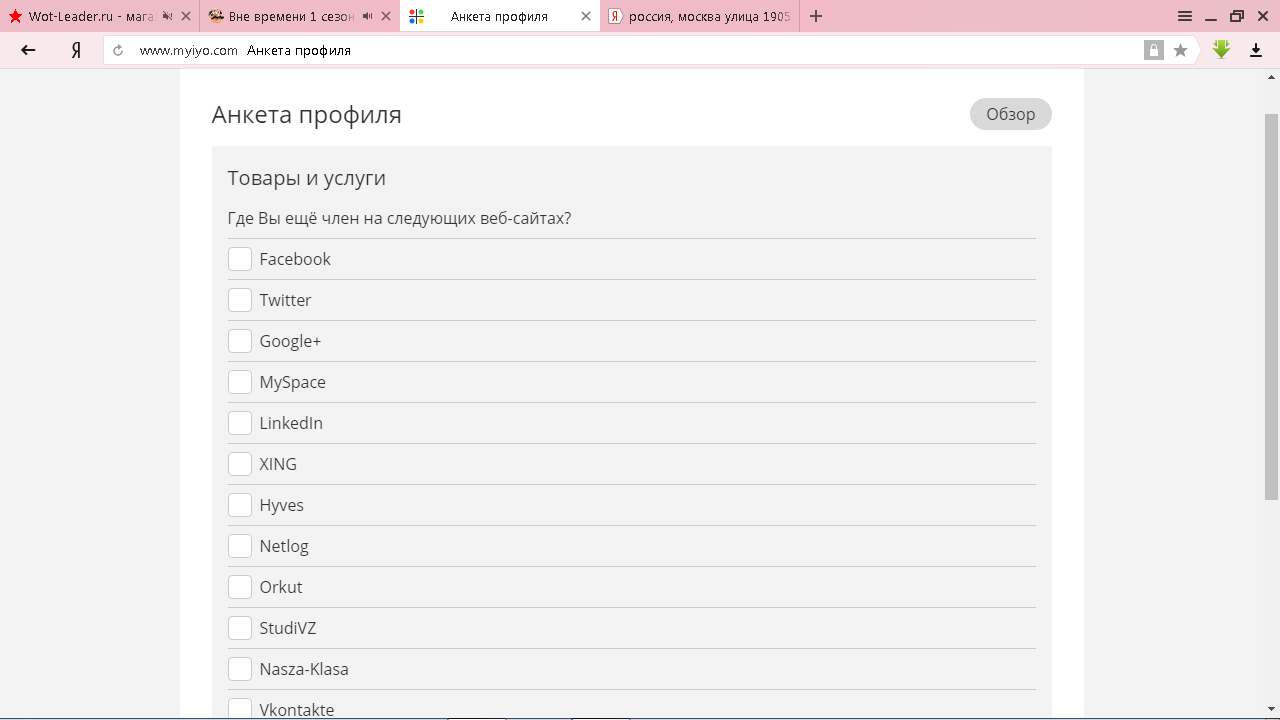
Task: Go back with the browser back arrow
Action: point(28,50)
